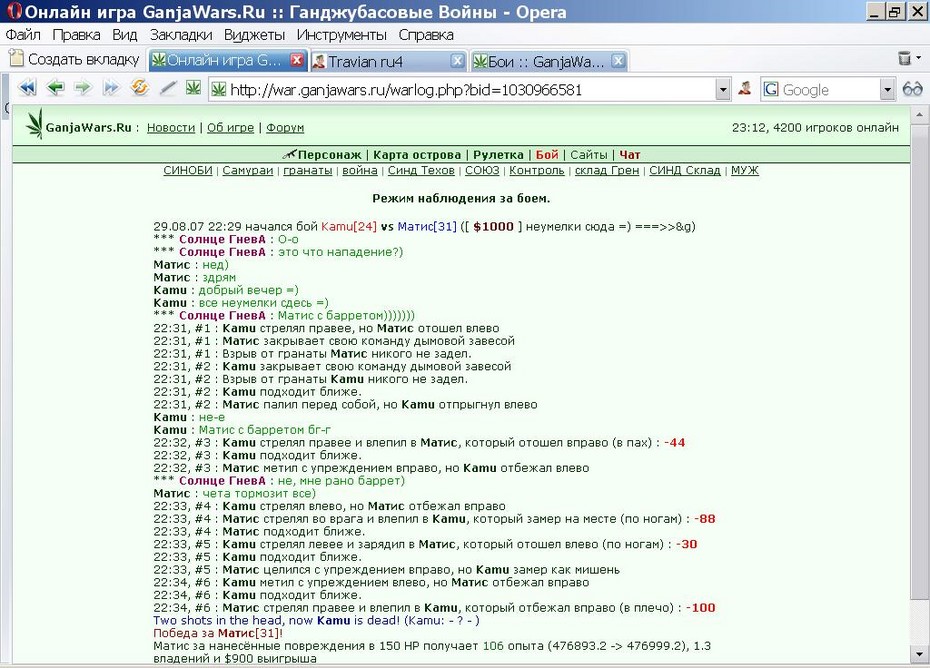Click the person icon beside the address bar
Screen dimensions: 930x668
tap(745, 89)
